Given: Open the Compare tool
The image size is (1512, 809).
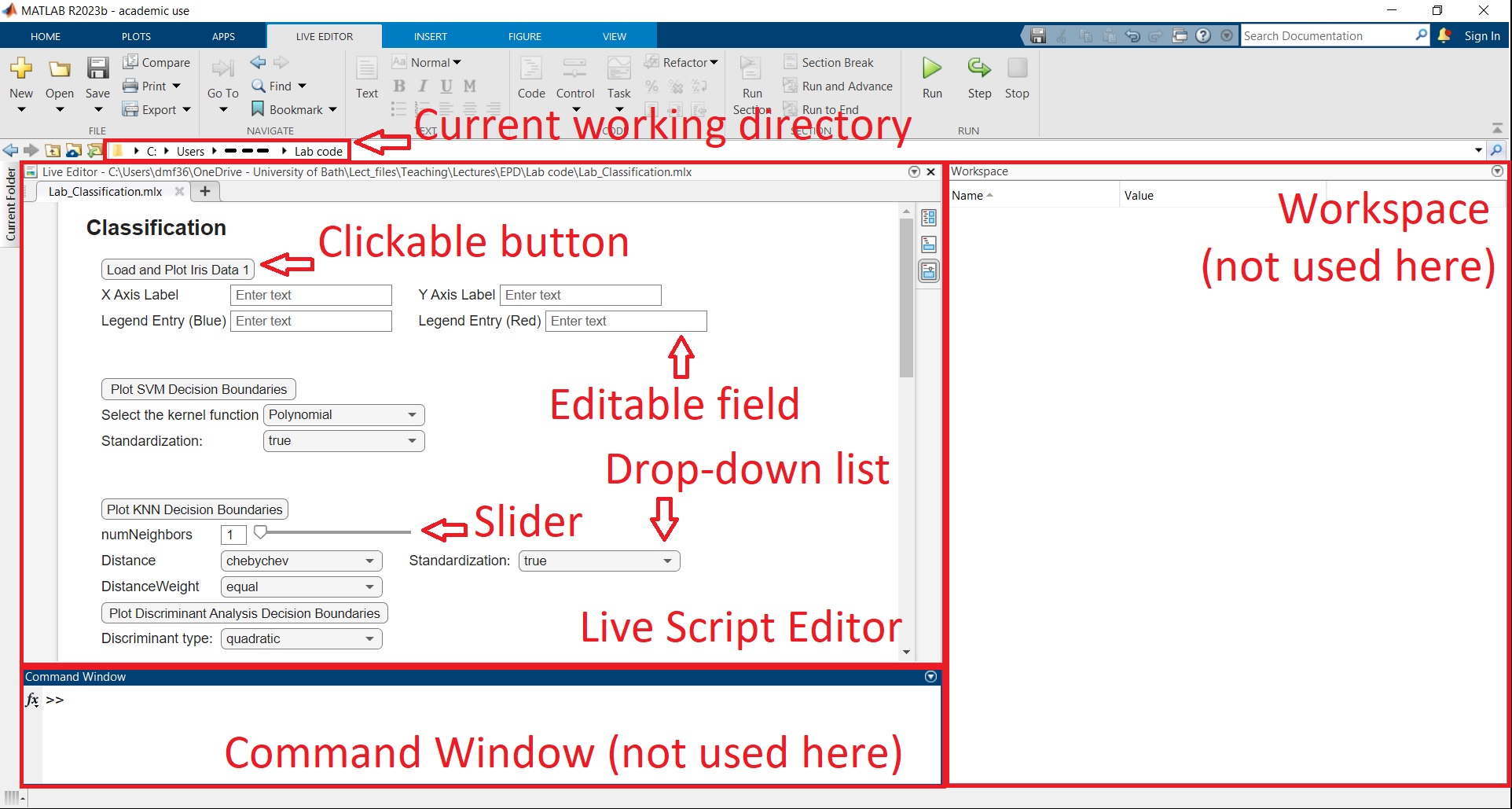Looking at the screenshot, I should (156, 62).
